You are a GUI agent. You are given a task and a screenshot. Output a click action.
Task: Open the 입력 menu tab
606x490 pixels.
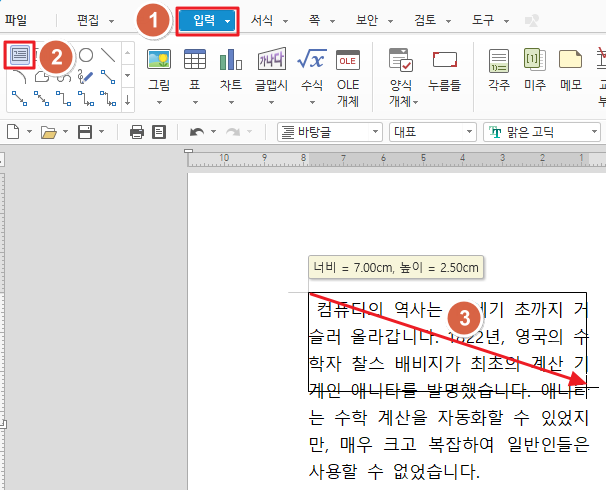(x=204, y=20)
